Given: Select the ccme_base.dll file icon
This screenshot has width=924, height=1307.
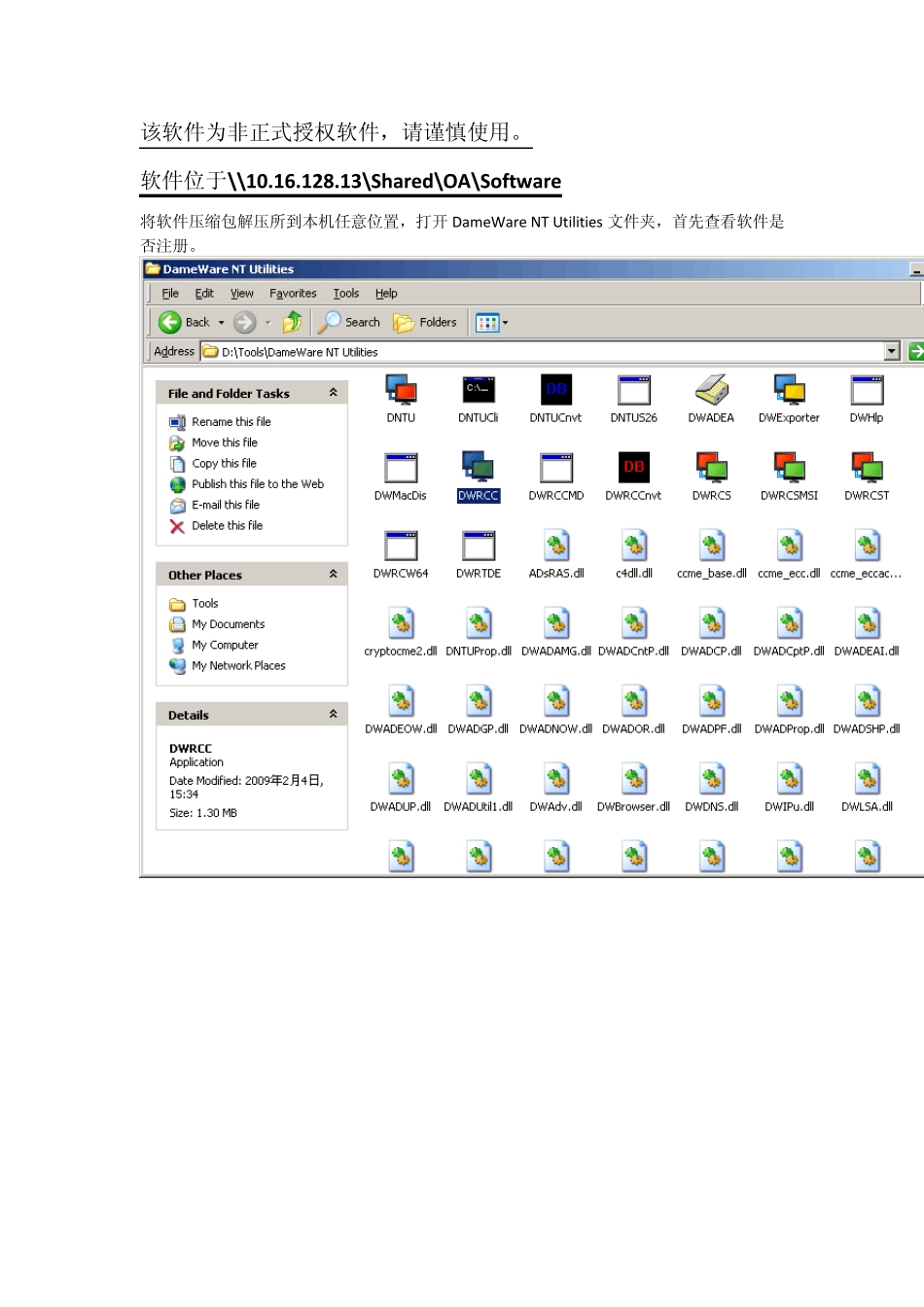Looking at the screenshot, I should [712, 546].
